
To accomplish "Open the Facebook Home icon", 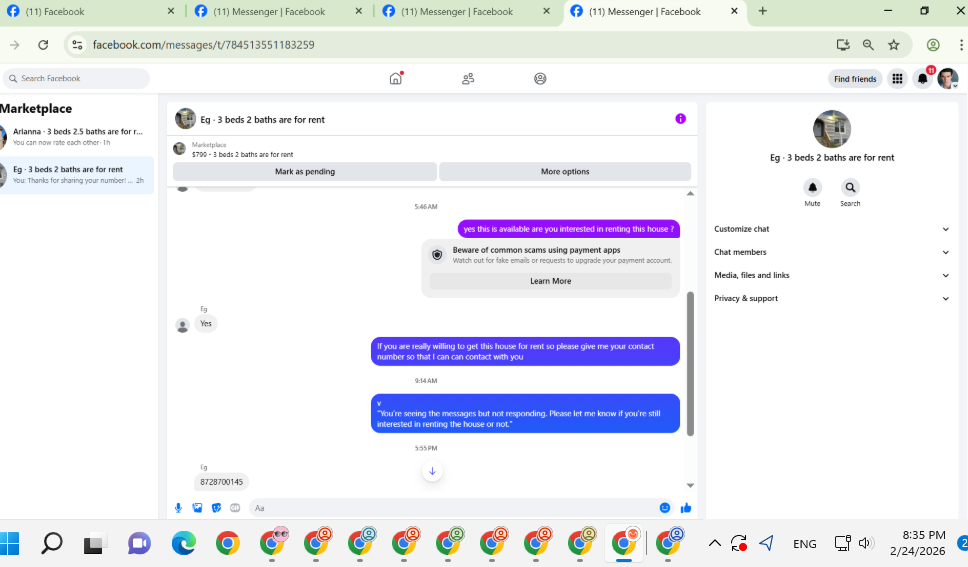I will pos(396,78).
